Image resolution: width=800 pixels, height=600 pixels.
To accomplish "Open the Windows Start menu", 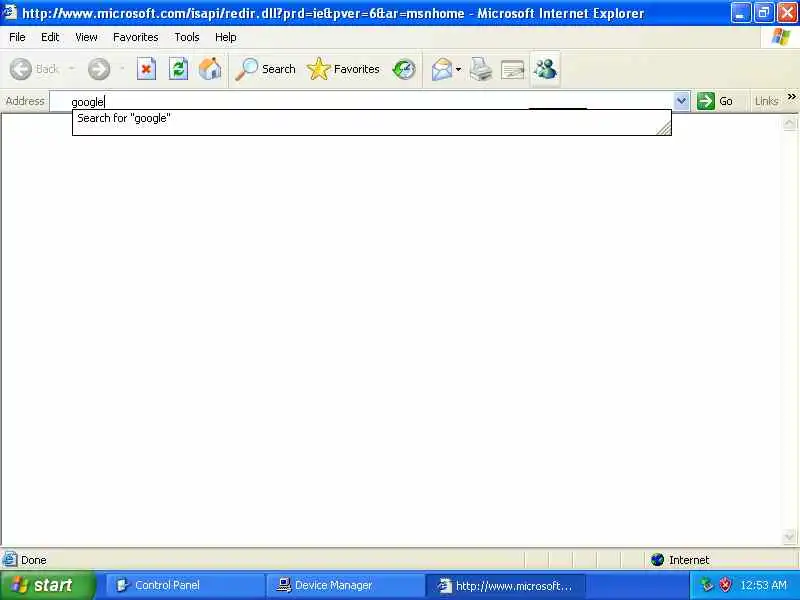I will [x=47, y=585].
